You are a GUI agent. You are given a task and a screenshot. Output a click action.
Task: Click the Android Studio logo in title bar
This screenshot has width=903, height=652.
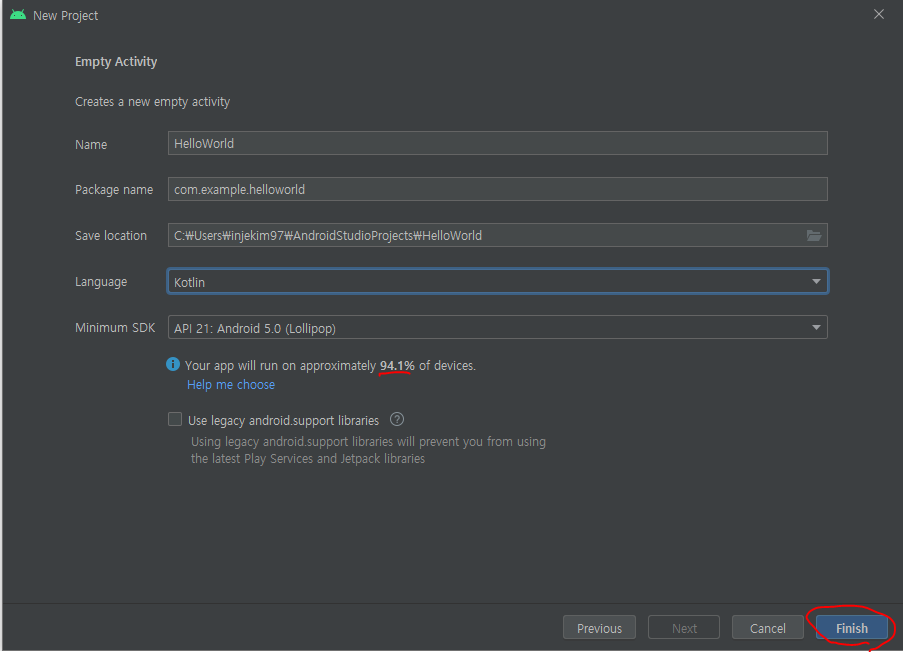click(x=18, y=15)
